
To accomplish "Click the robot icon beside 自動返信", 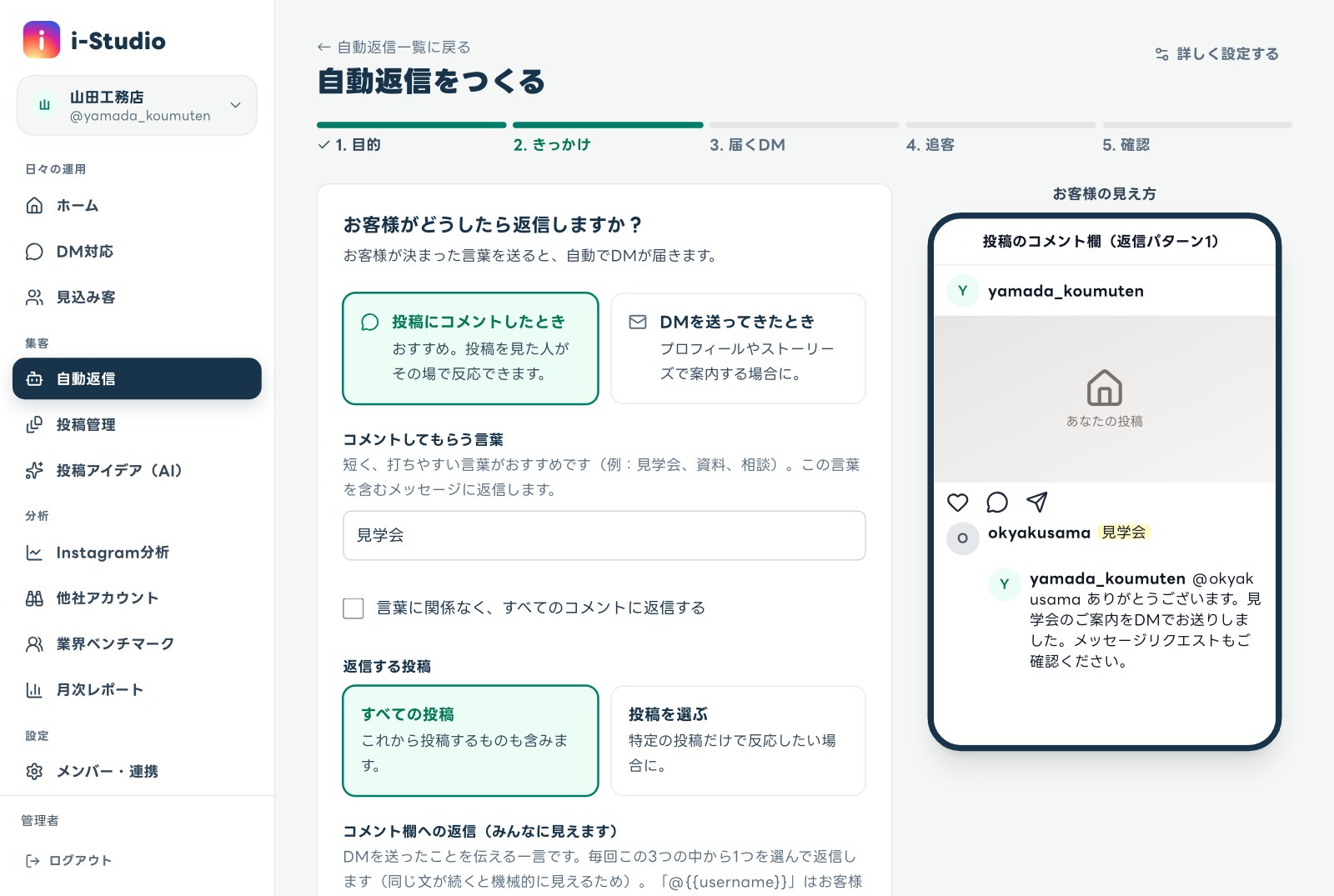I will pos(34,378).
